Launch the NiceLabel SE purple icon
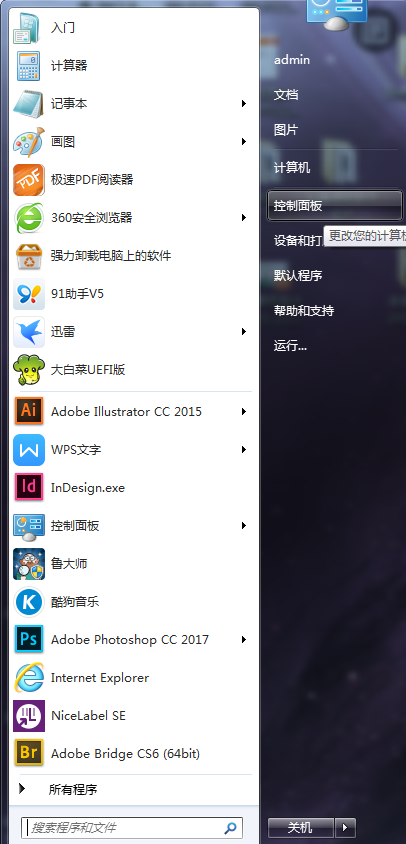406x844 pixels. pyautogui.click(x=29, y=716)
